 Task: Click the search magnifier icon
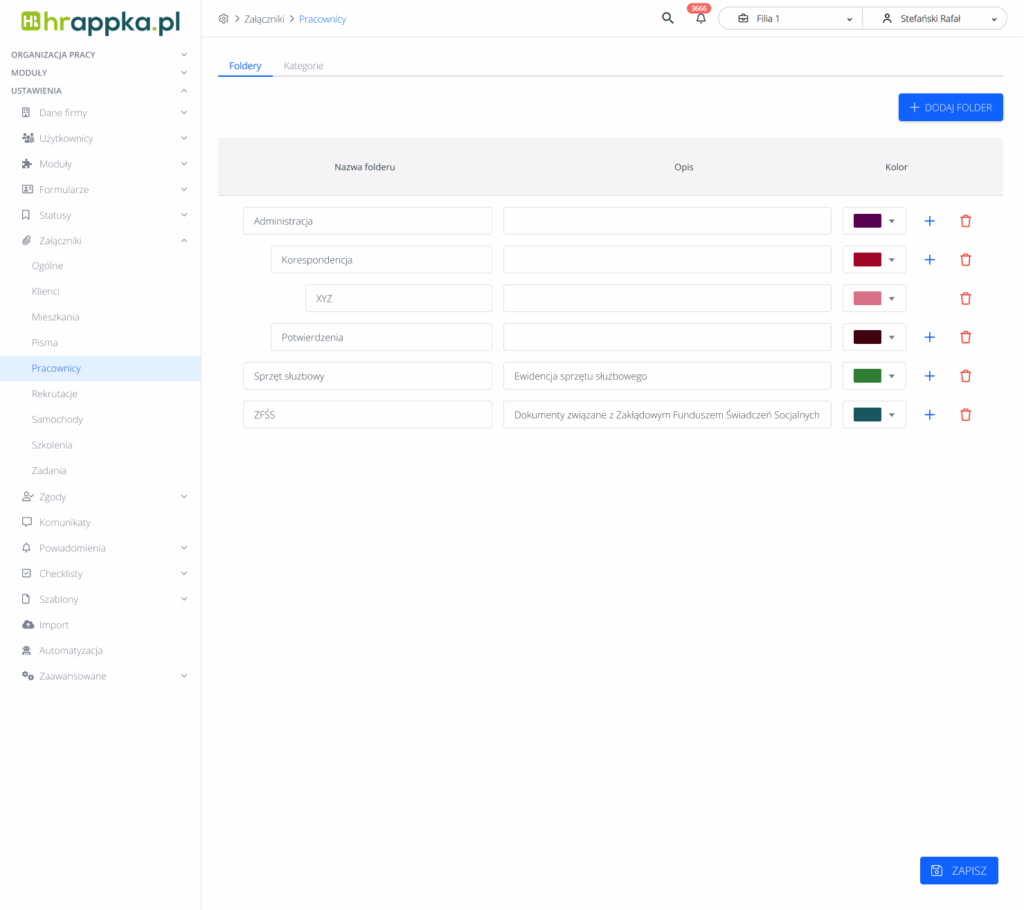pyautogui.click(x=668, y=18)
